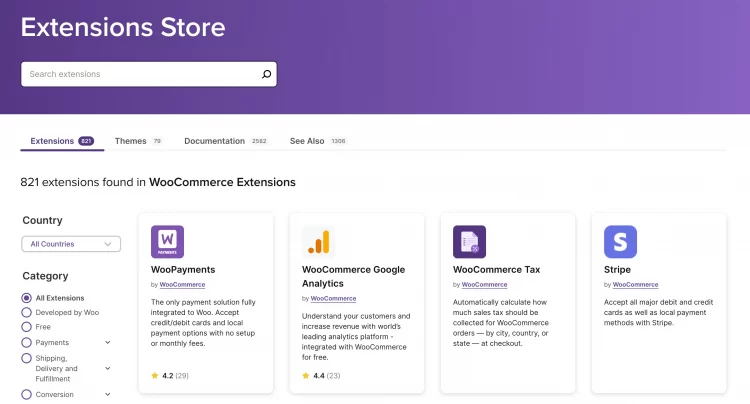The image size is (750, 404).
Task: Click WooCommerce author link under WooPayments
Action: [182, 284]
